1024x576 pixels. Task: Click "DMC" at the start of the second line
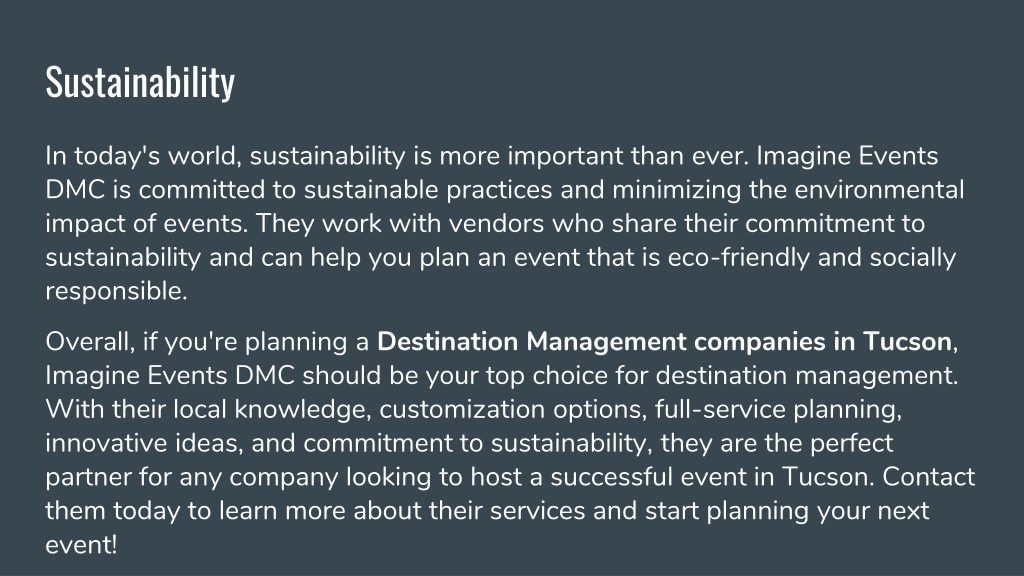click(75, 190)
